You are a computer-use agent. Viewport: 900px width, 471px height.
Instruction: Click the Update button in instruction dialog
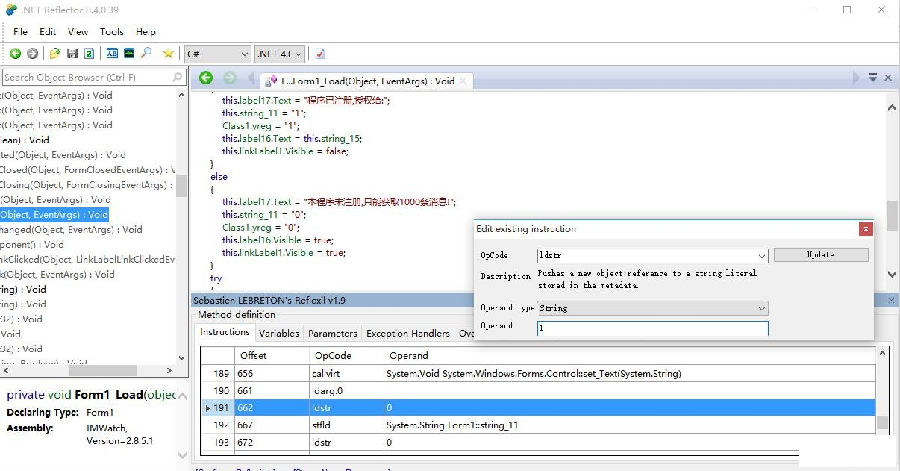click(x=820, y=255)
